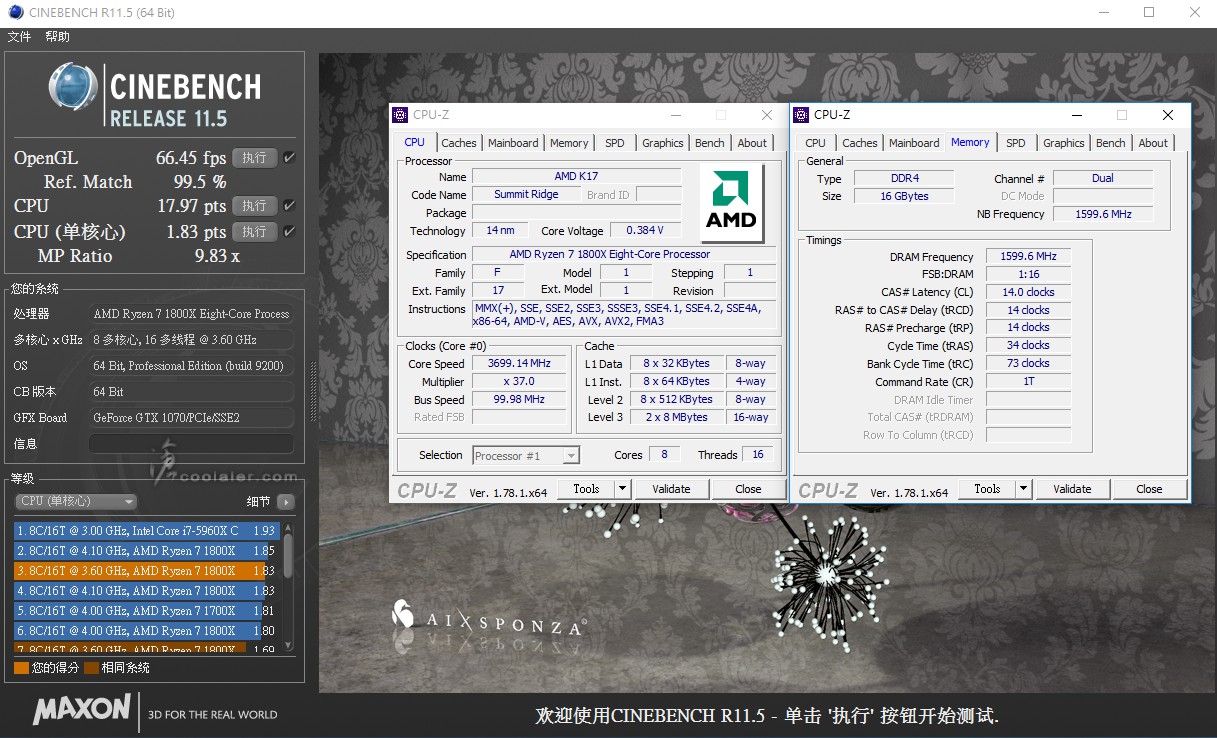Switch to About tab in left CPU-Z

[x=752, y=143]
